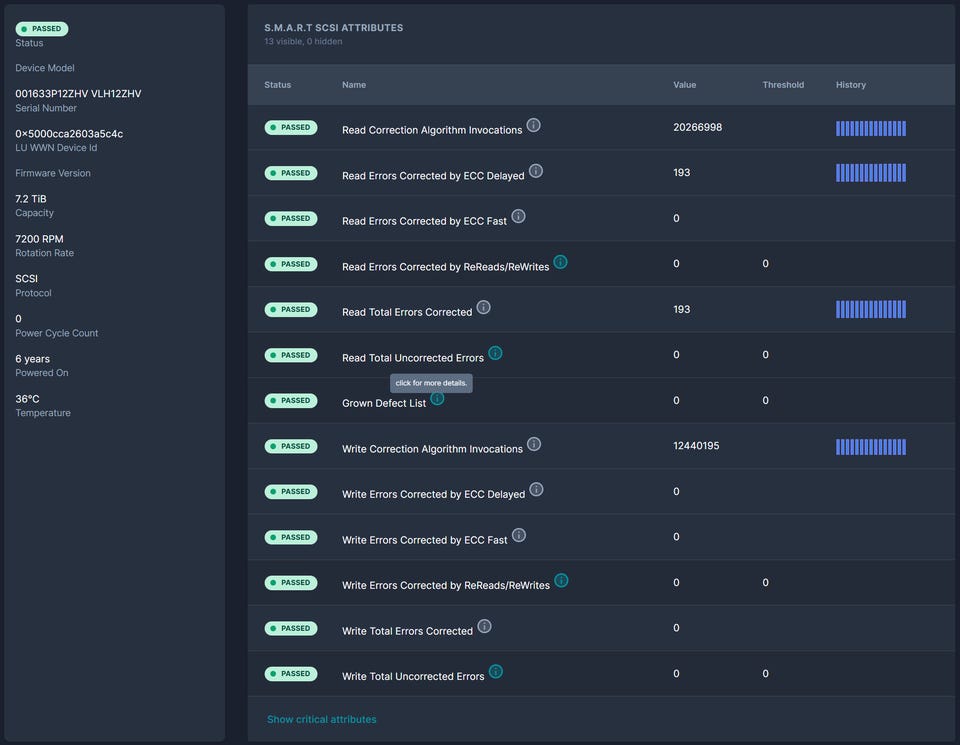Click info icon next to Read Errors Corrected by ECC Fast
This screenshot has height=745, width=960.
518,216
